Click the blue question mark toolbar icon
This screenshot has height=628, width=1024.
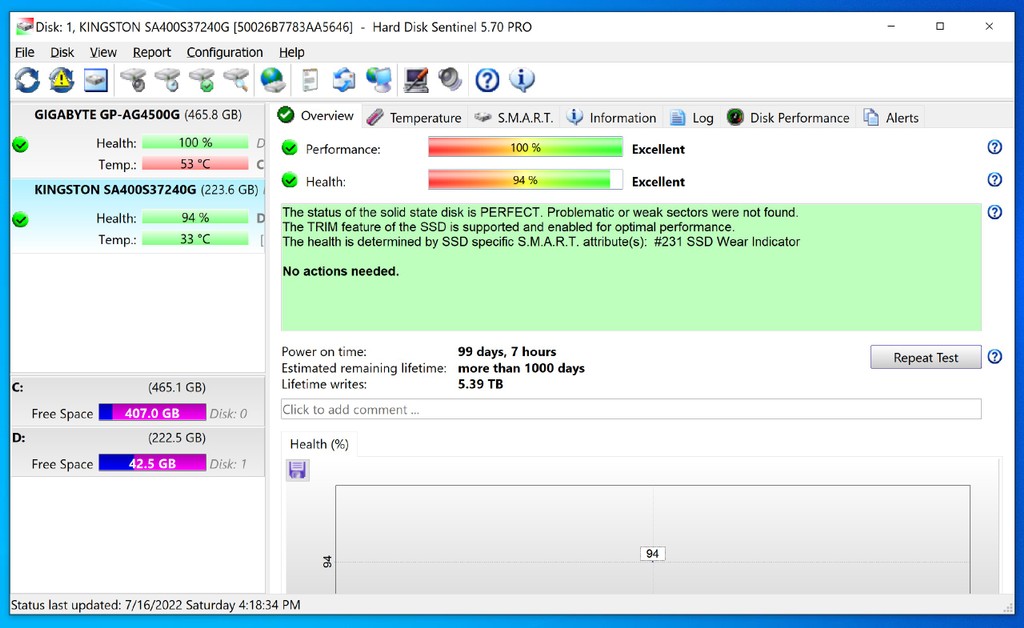click(487, 80)
